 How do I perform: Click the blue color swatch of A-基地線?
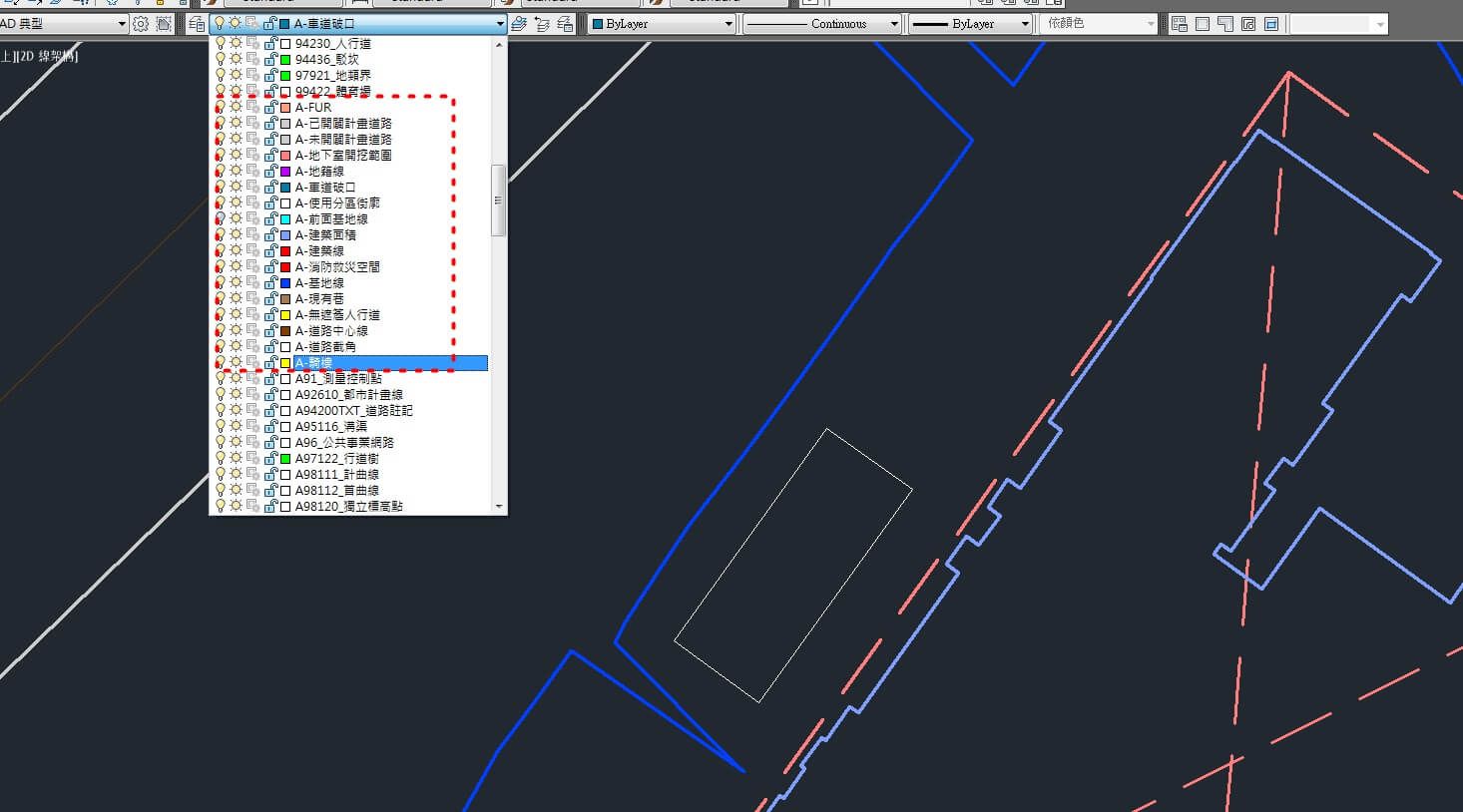point(285,282)
